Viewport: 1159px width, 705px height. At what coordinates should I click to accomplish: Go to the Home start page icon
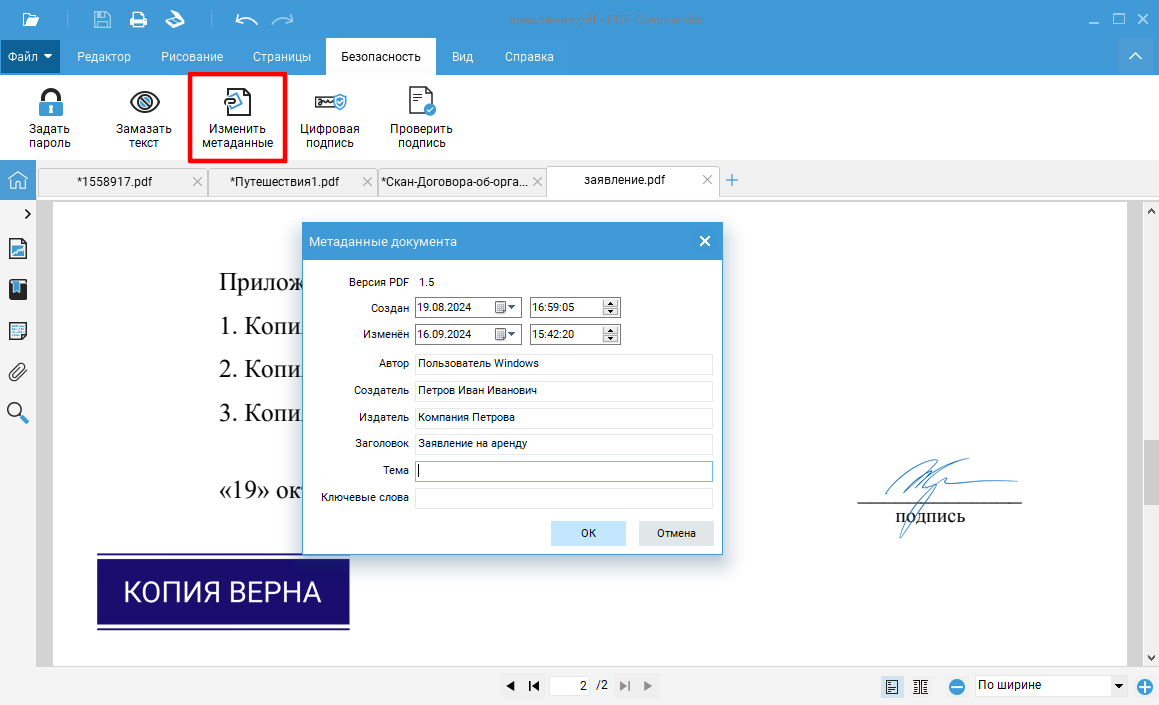coord(18,180)
